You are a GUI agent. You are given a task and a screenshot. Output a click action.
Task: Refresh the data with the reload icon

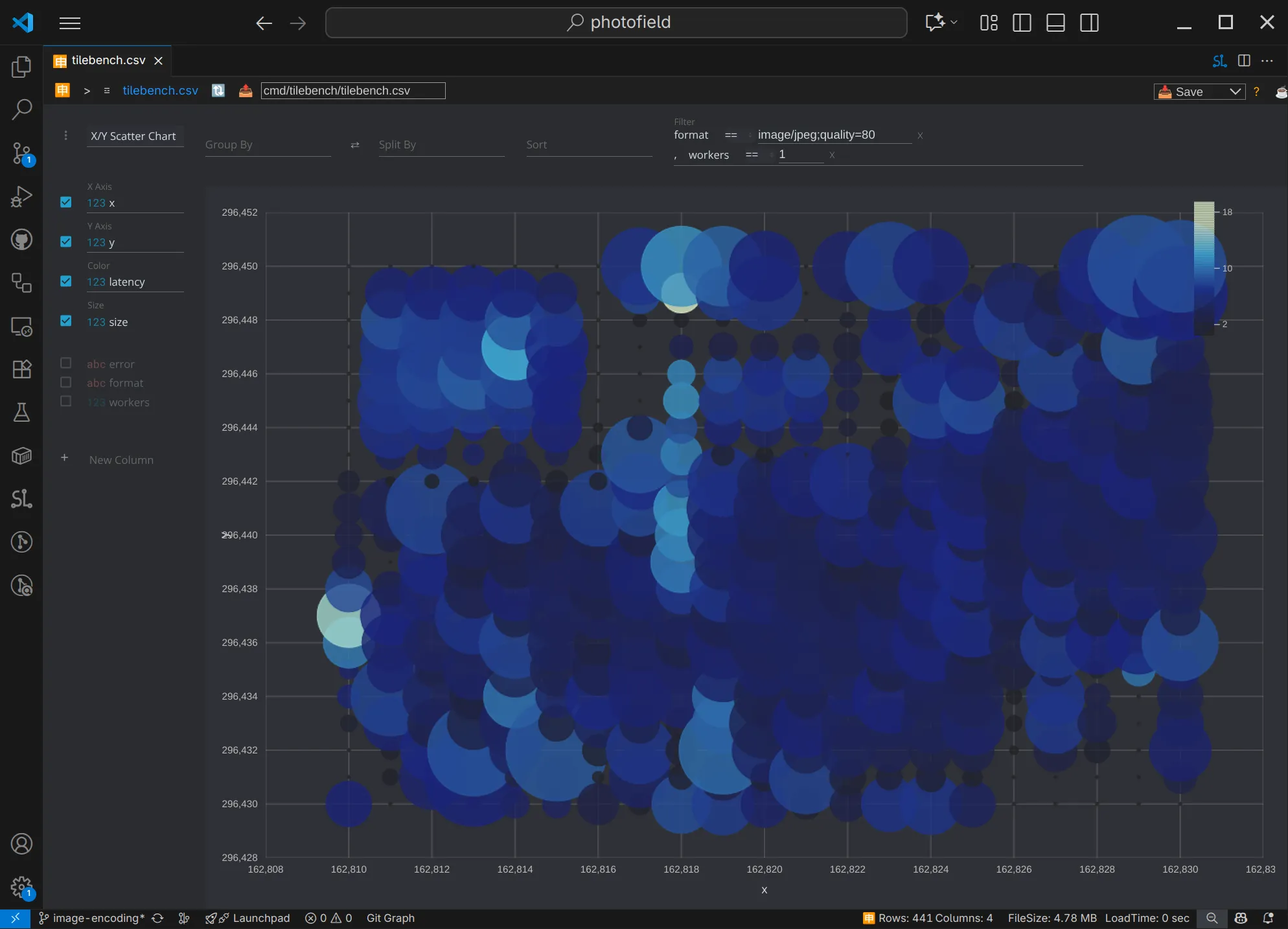218,91
